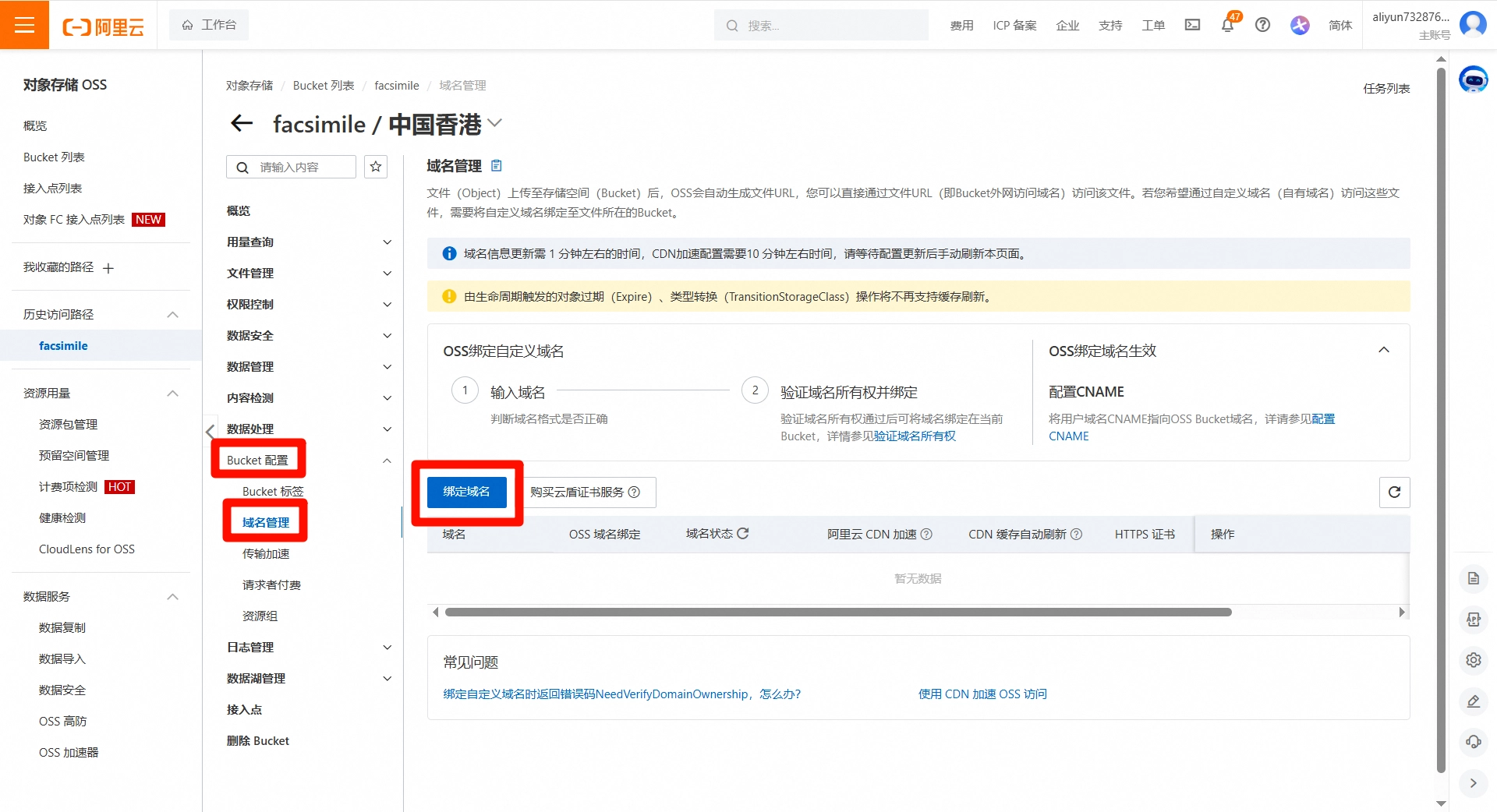
Task: Open Bucket 列表 in left sidebar
Action: [54, 157]
